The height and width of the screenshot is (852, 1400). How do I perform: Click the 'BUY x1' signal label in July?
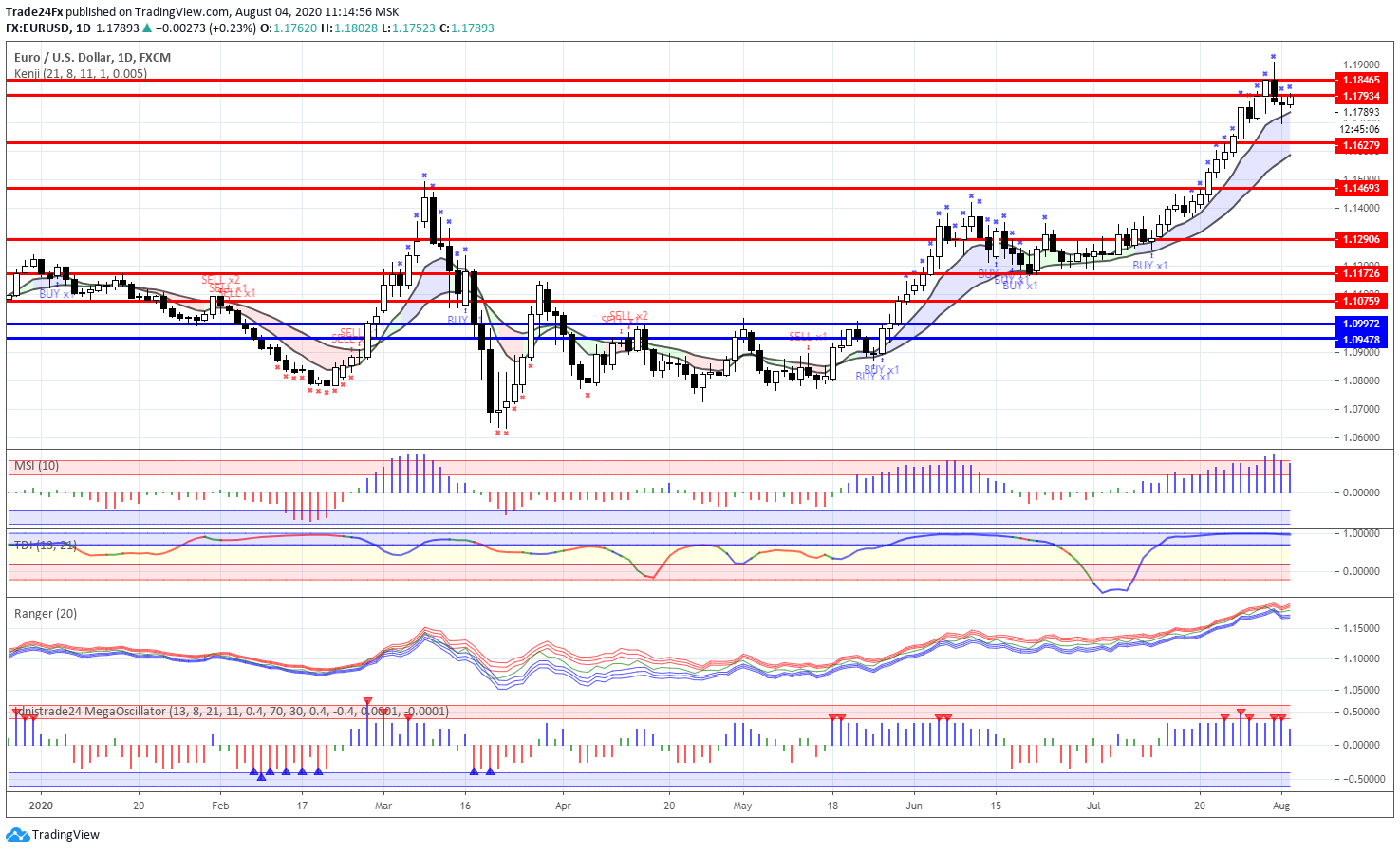click(x=1150, y=266)
